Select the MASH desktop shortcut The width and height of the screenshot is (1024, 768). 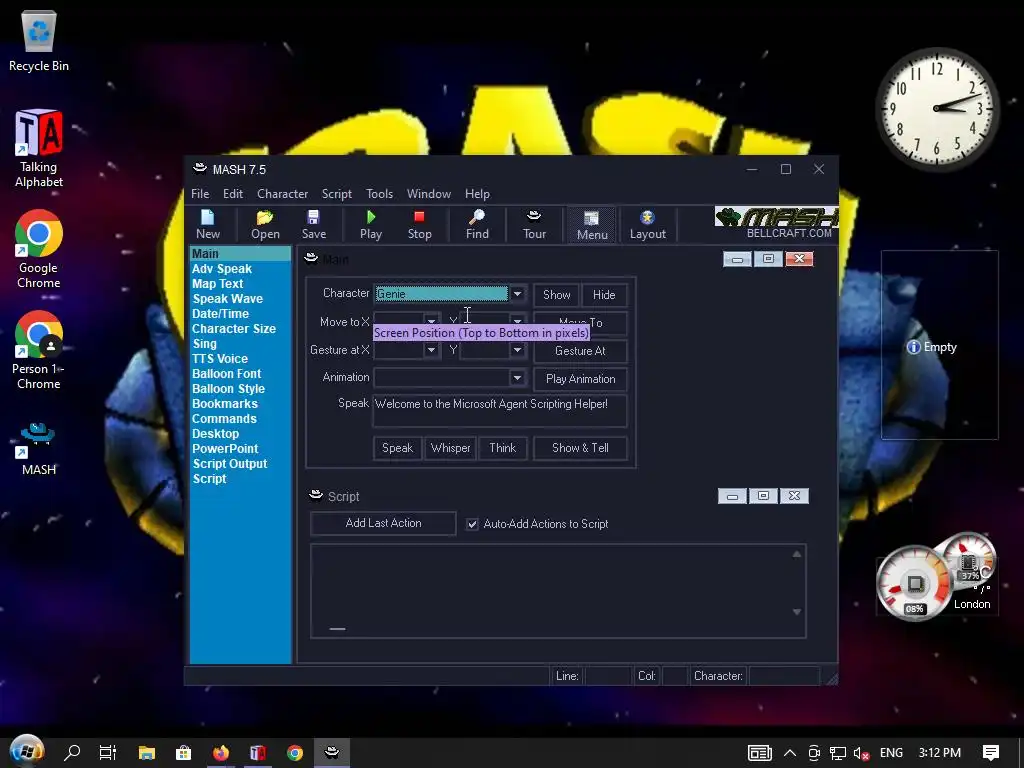pyautogui.click(x=39, y=448)
